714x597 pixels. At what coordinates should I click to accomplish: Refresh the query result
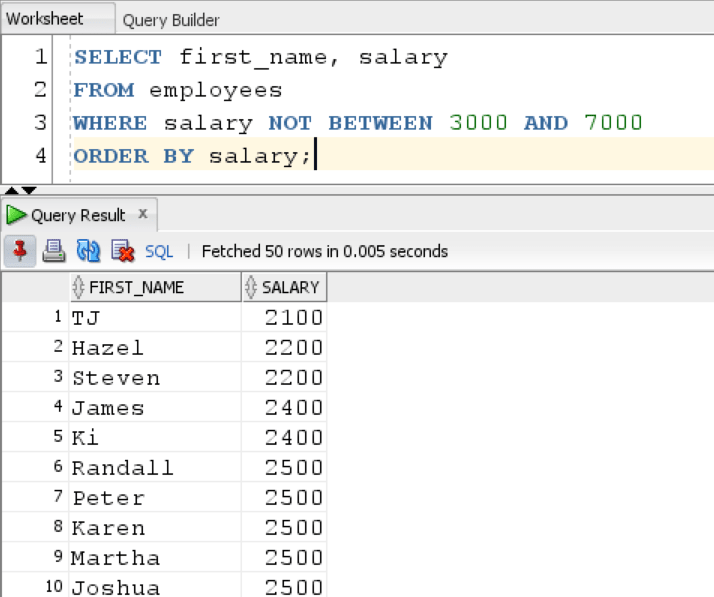88,251
